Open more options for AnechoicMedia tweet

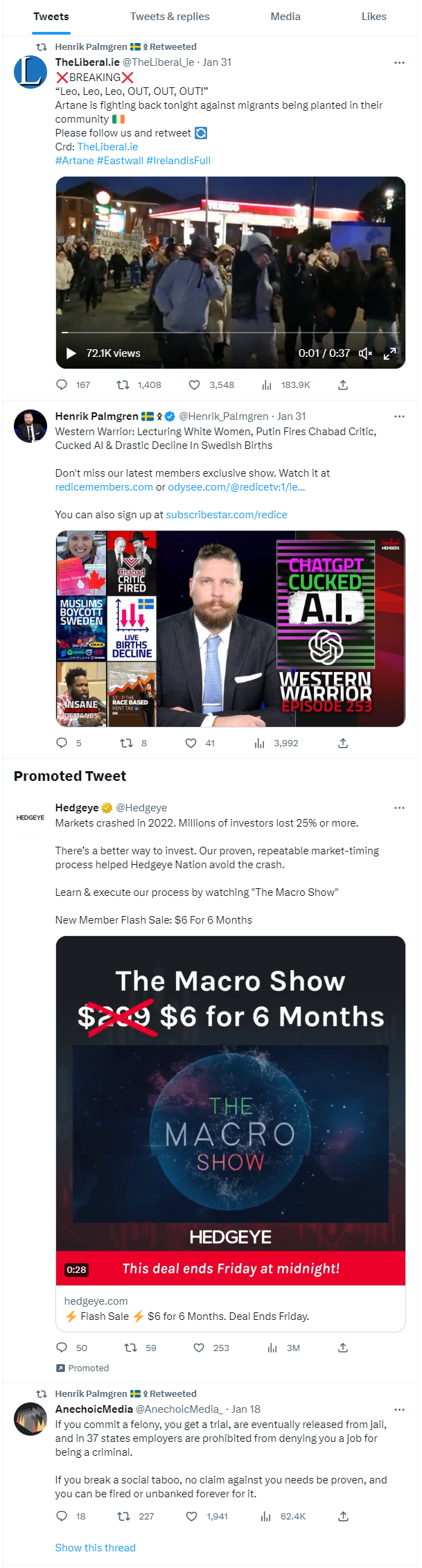coord(399,1409)
